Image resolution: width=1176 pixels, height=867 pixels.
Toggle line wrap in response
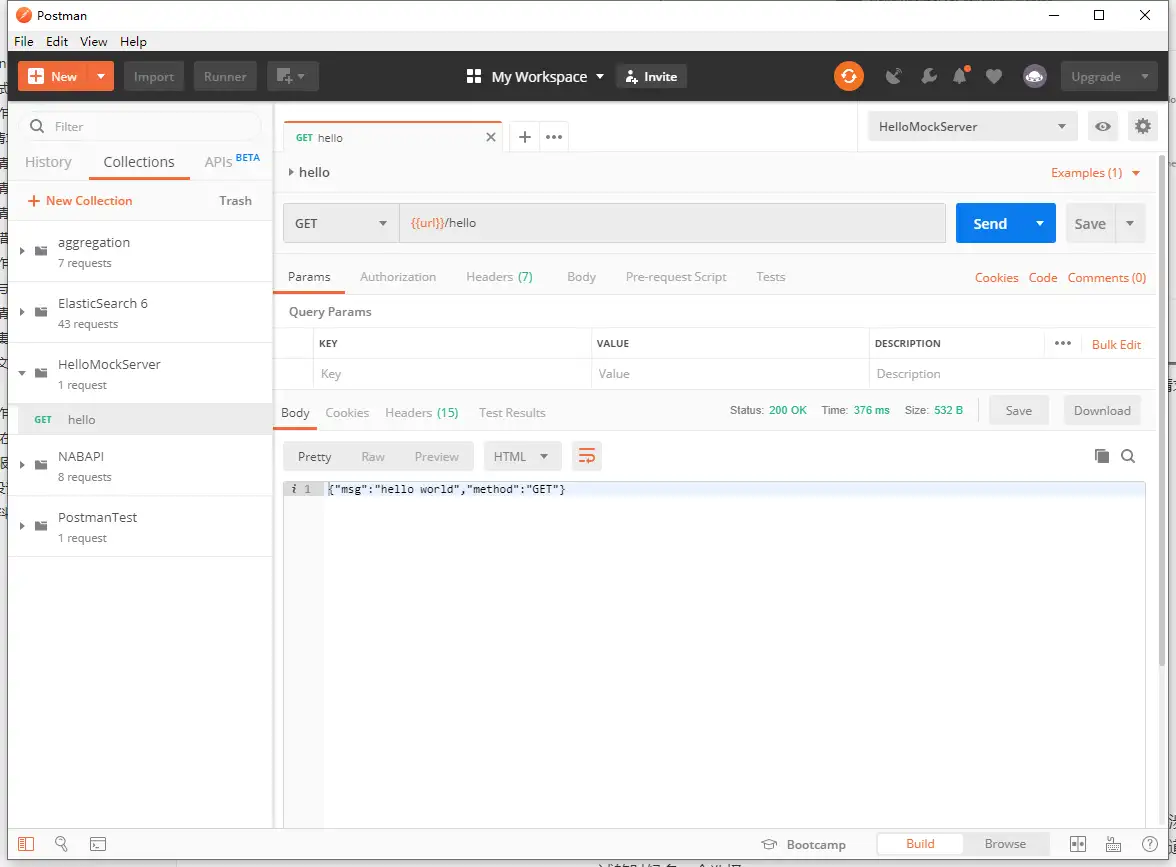587,456
